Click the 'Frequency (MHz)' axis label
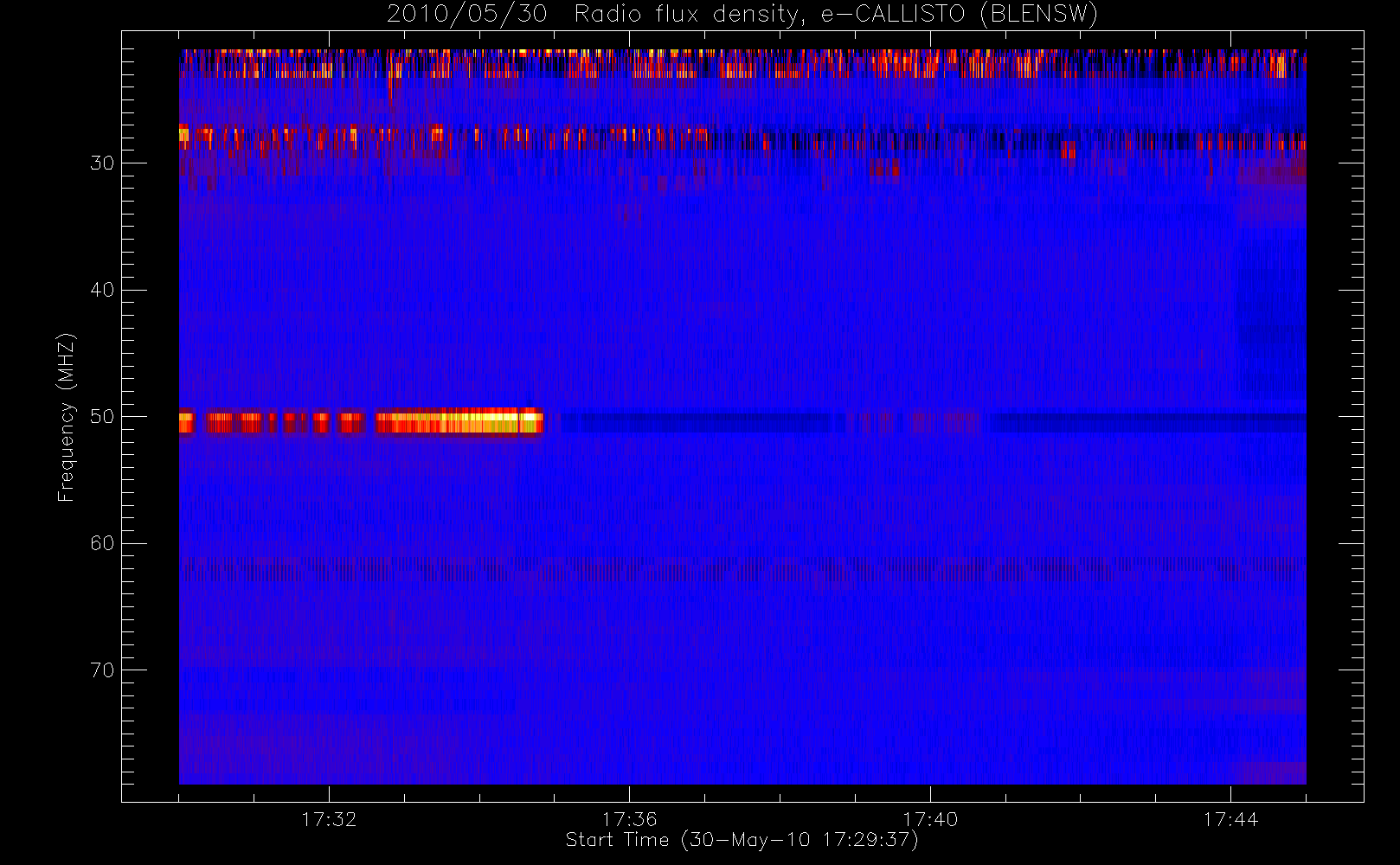The width and height of the screenshot is (1400, 865). click(66, 417)
